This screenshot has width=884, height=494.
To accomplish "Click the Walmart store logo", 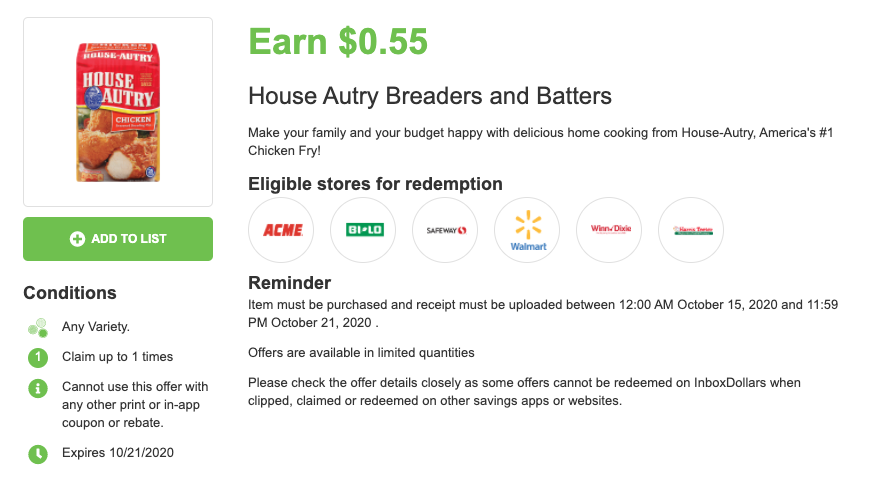I will [x=527, y=230].
